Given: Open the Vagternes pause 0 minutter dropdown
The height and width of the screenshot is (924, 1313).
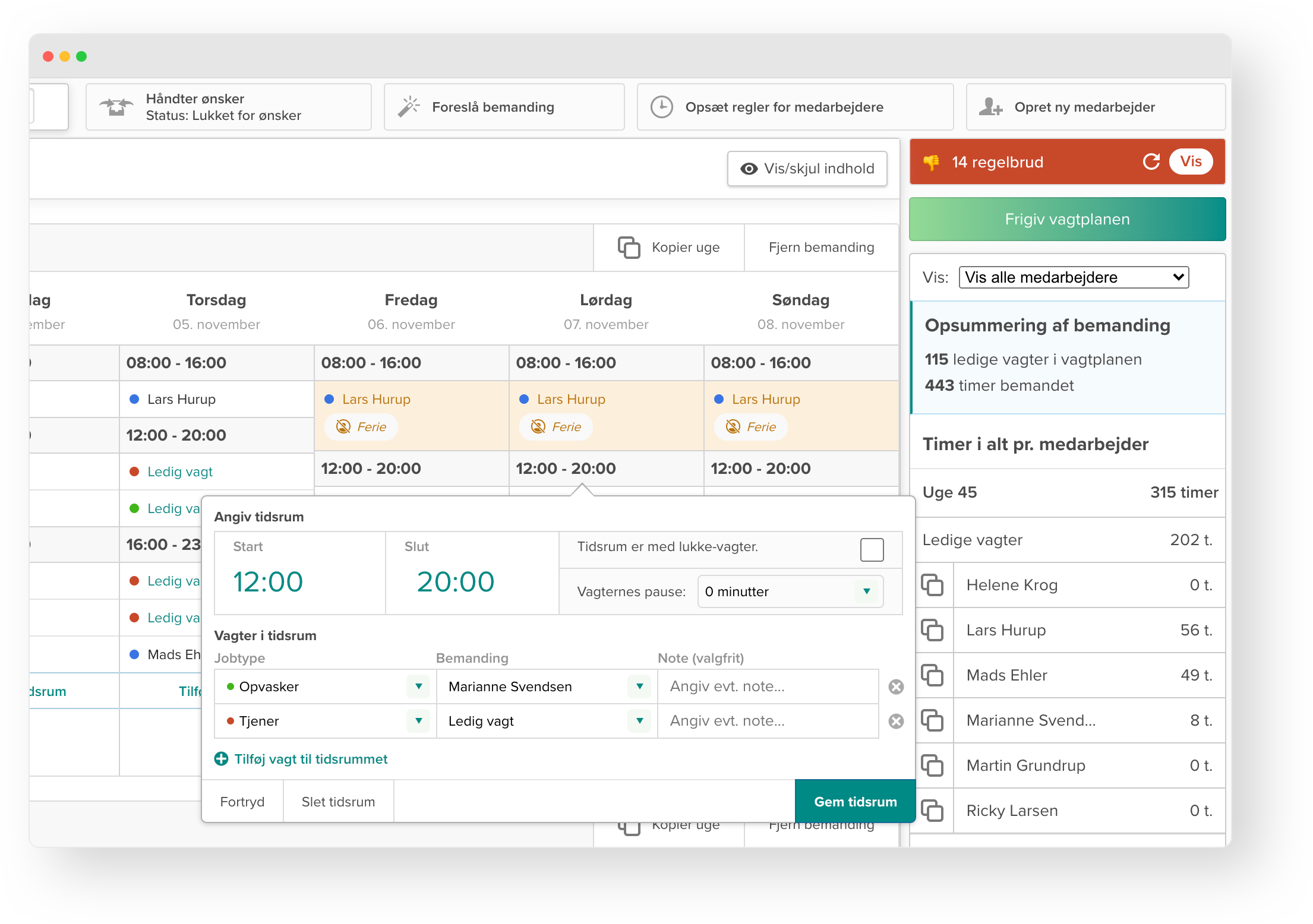Looking at the screenshot, I should (x=790, y=591).
